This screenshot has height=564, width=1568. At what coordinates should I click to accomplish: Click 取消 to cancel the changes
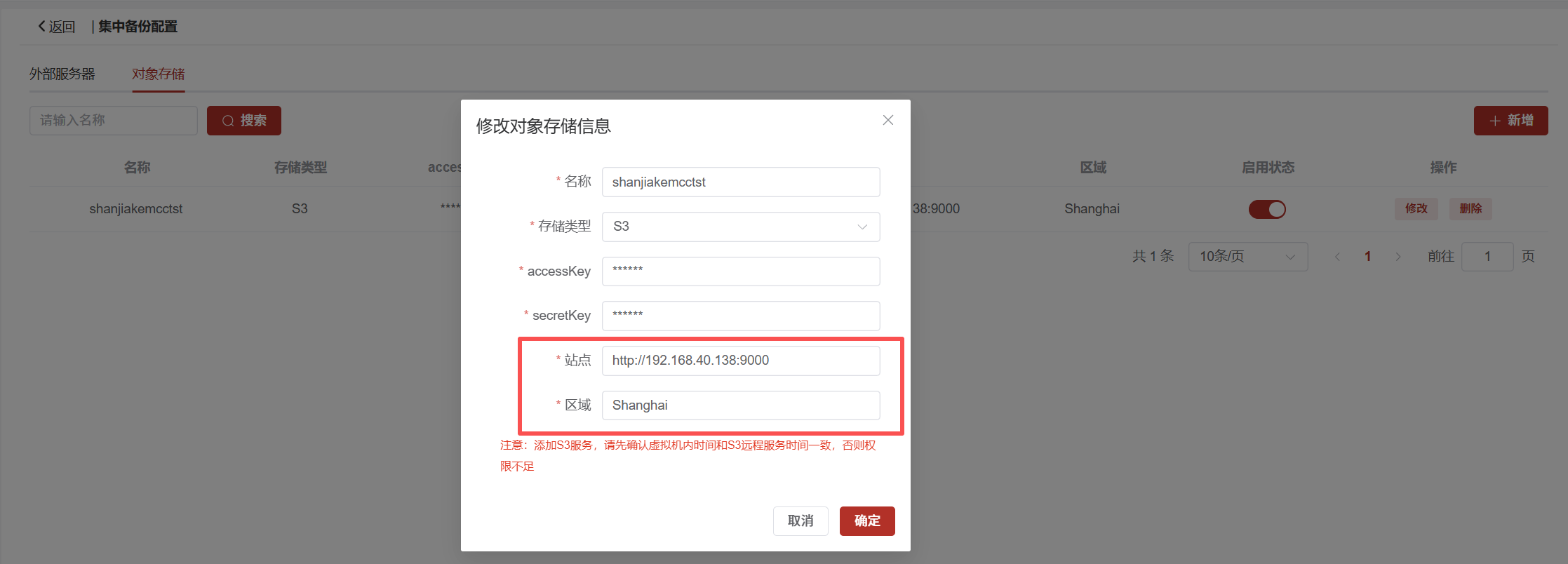pos(800,521)
